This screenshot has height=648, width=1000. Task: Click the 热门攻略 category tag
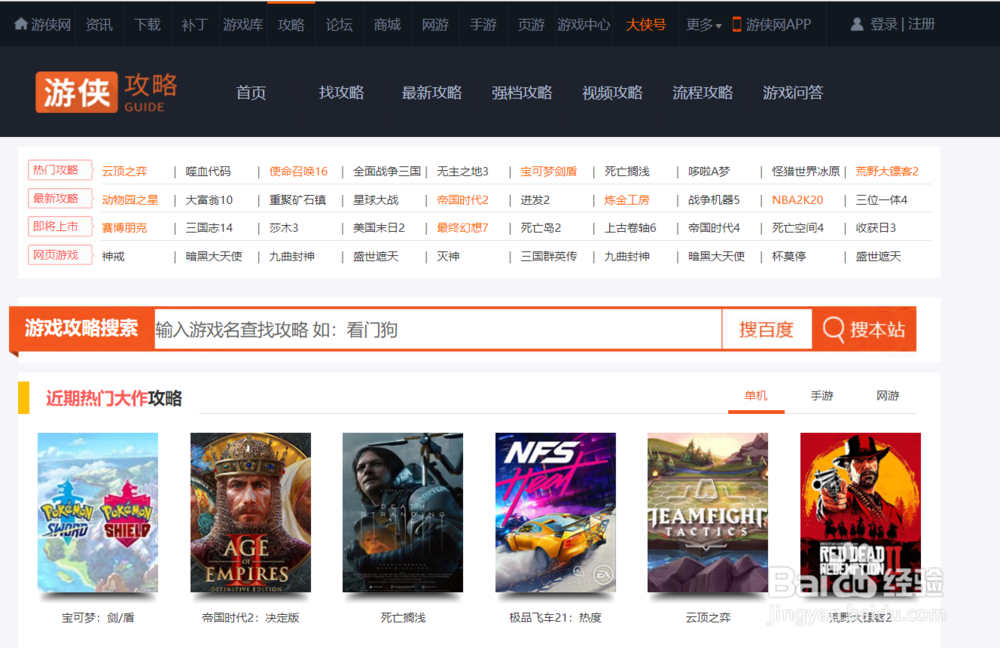pyautogui.click(x=60, y=170)
